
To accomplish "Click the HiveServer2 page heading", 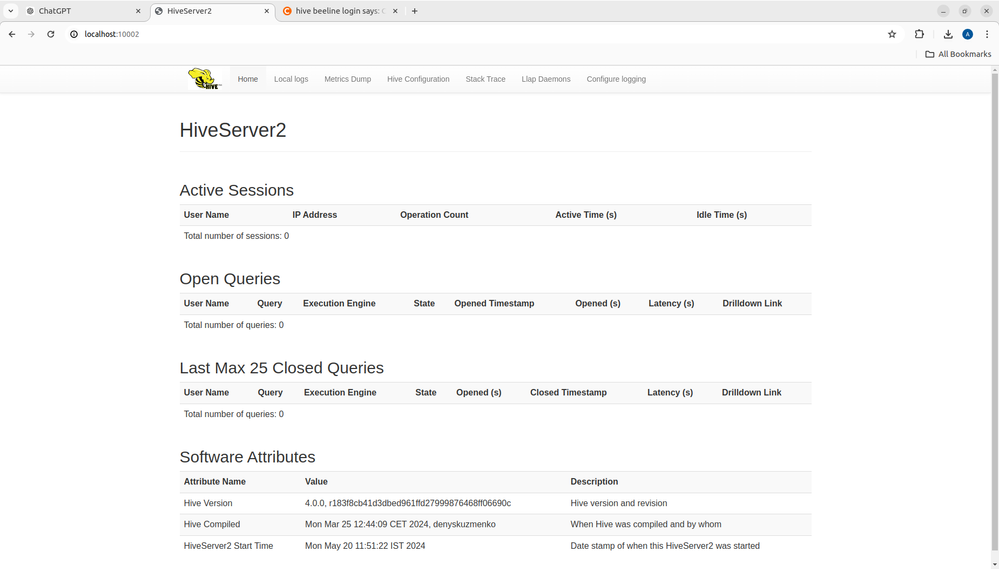I will pos(233,130).
